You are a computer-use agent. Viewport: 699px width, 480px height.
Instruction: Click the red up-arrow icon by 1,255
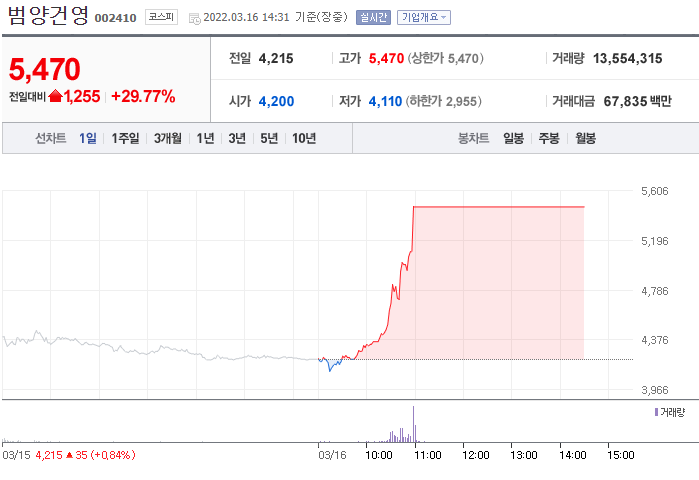pyautogui.click(x=55, y=96)
